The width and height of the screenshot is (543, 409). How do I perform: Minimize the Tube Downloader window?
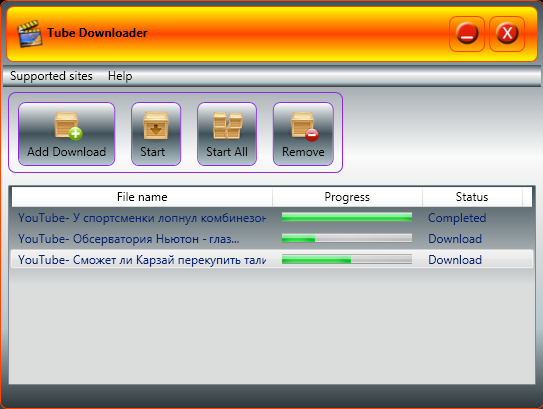pos(467,34)
